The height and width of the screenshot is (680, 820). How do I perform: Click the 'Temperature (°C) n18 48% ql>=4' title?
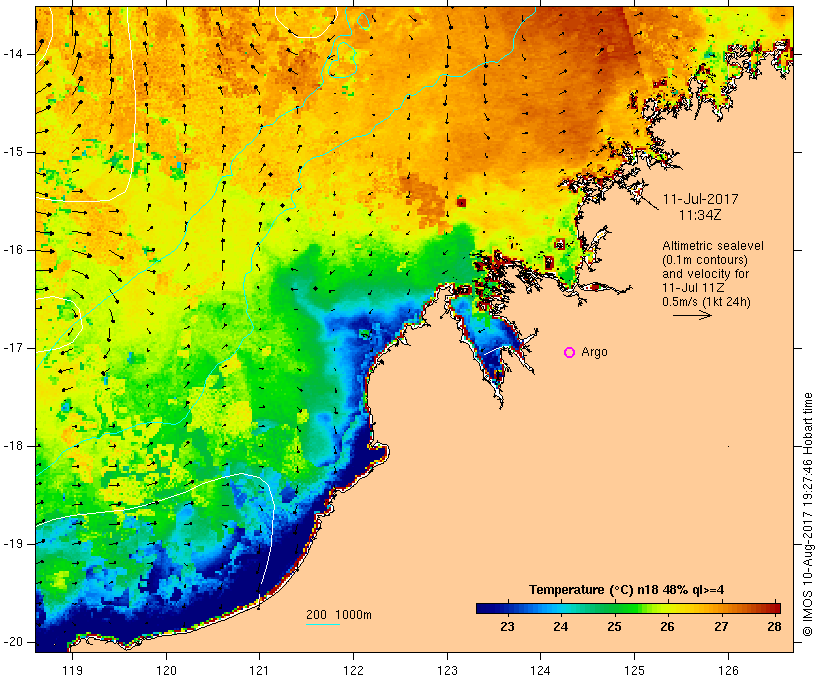pos(627,590)
